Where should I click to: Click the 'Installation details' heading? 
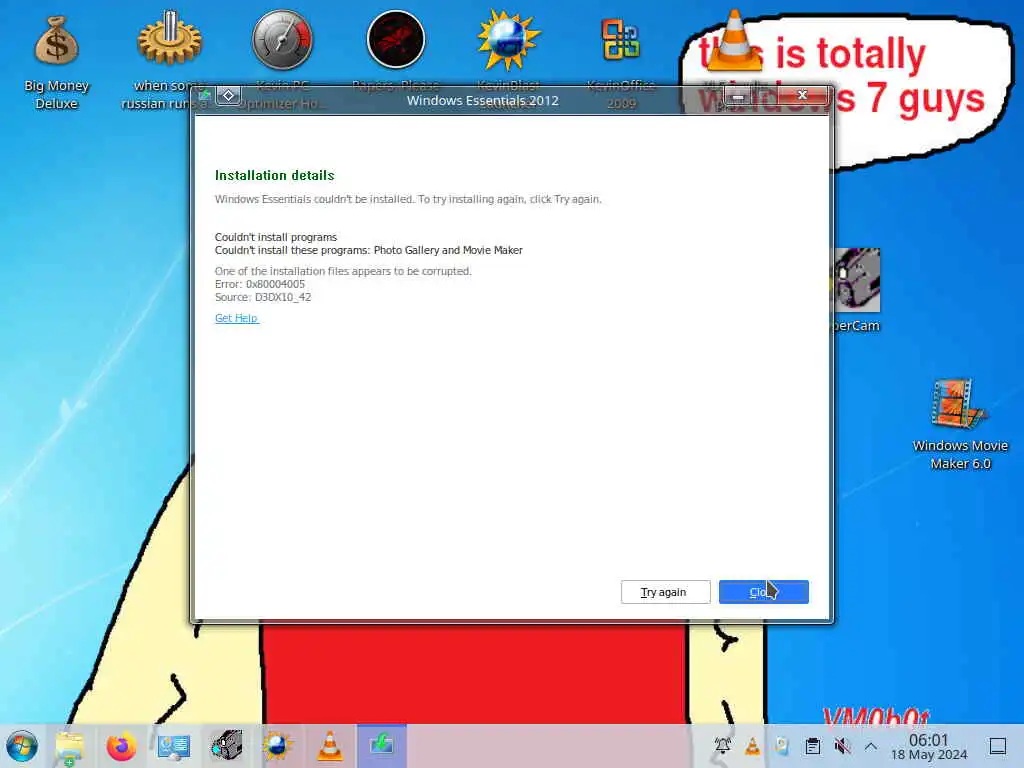pyautogui.click(x=274, y=175)
